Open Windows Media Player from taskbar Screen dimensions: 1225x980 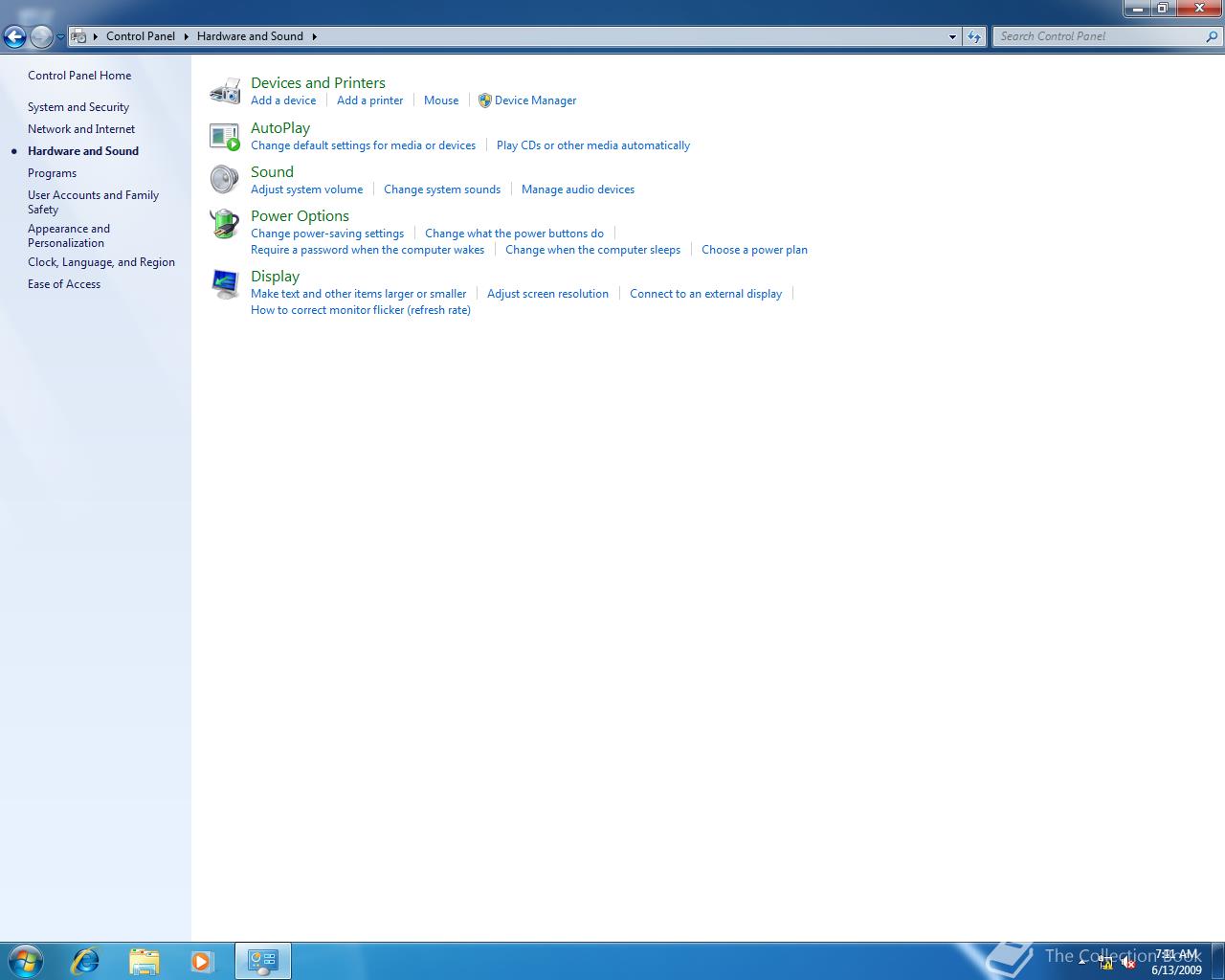click(202, 961)
